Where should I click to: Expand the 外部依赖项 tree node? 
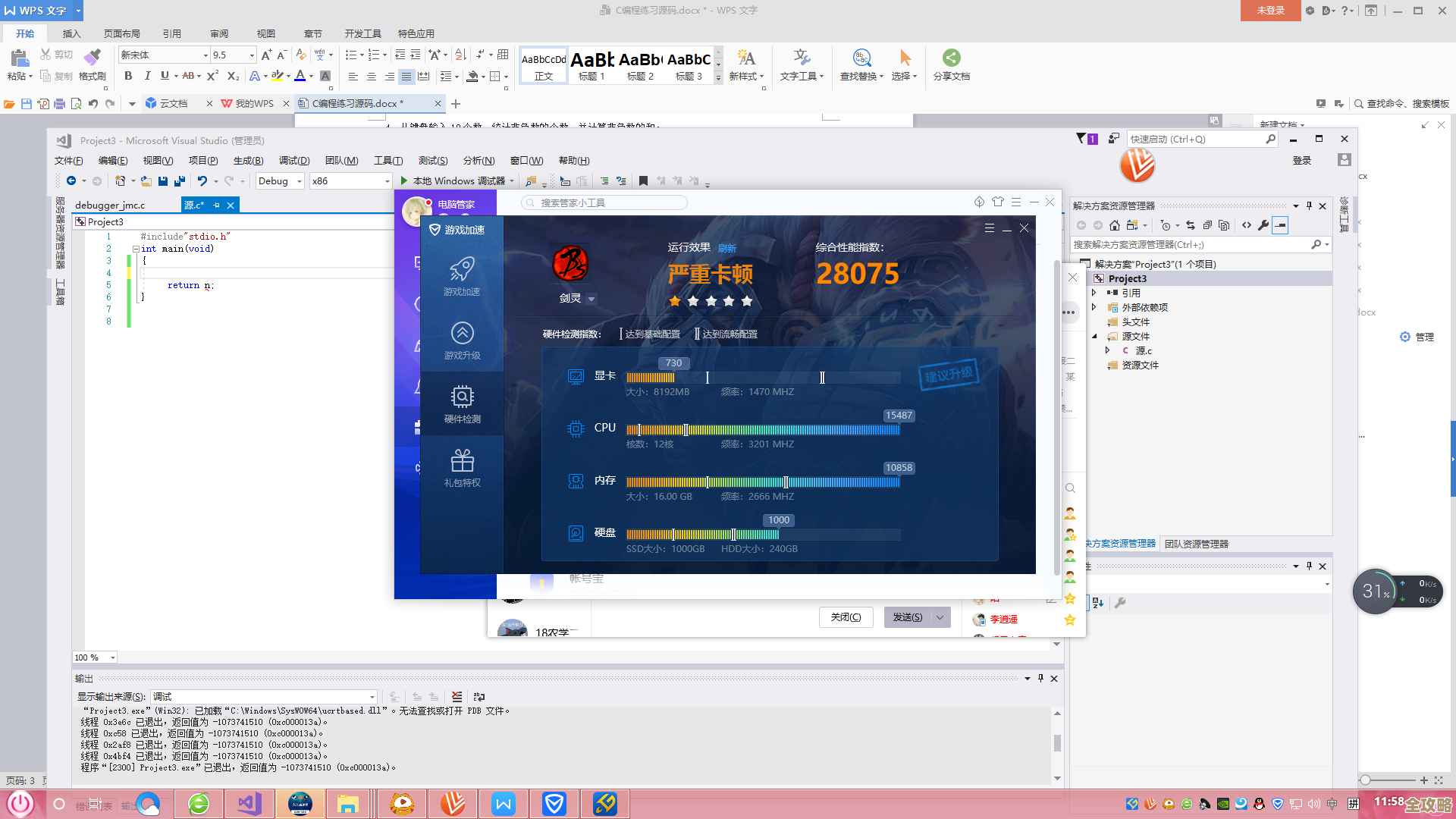pyautogui.click(x=1094, y=307)
